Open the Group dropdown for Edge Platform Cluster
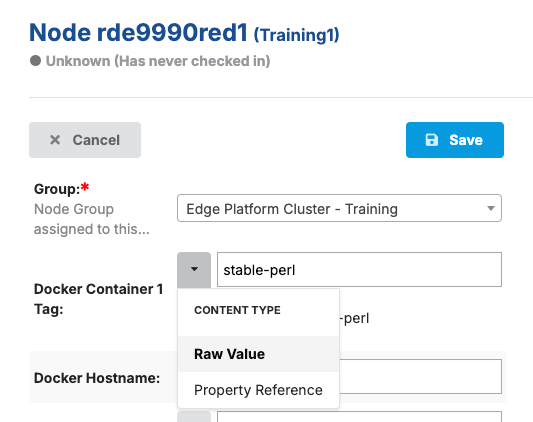 click(339, 208)
